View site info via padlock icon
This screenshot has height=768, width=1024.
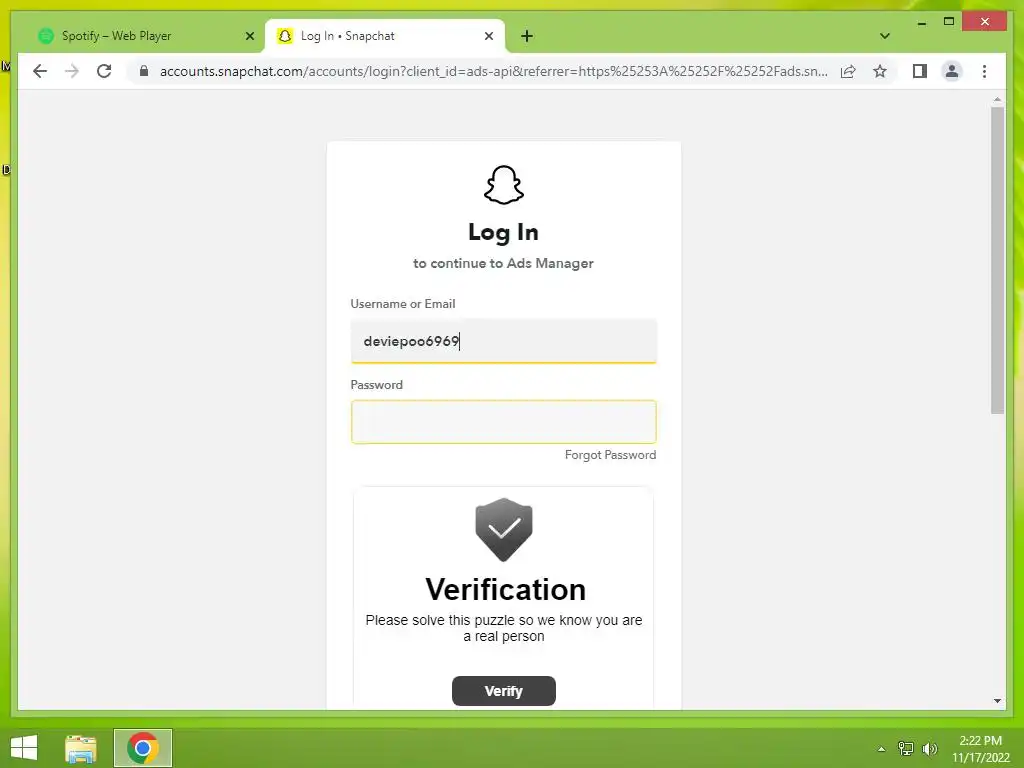click(144, 71)
